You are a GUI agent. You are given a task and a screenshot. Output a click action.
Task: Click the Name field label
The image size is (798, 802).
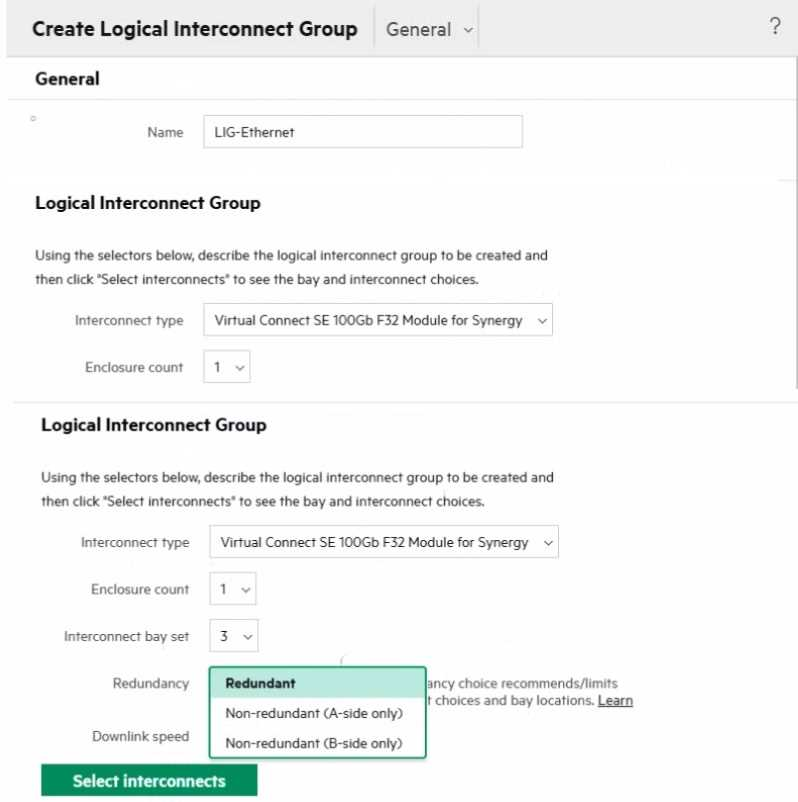pos(165,132)
